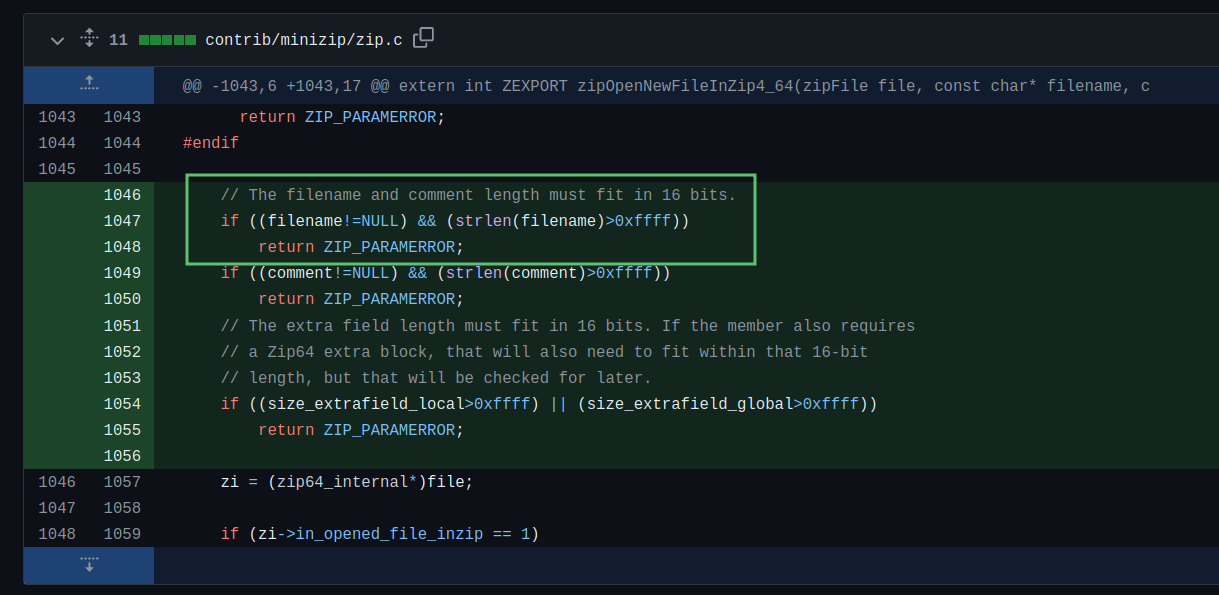Copy the contrib/minizip/zip.c file path
Viewport: 1219px width, 595px height.
(x=424, y=39)
